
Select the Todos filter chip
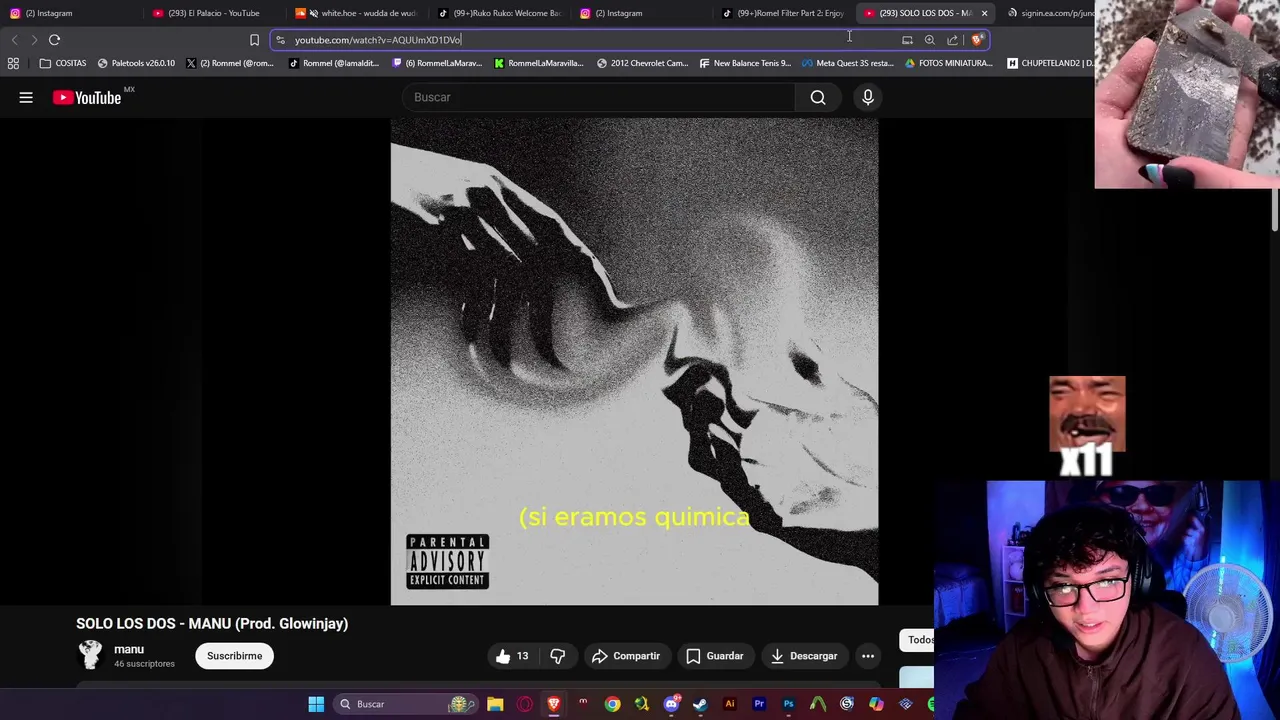pos(917,640)
